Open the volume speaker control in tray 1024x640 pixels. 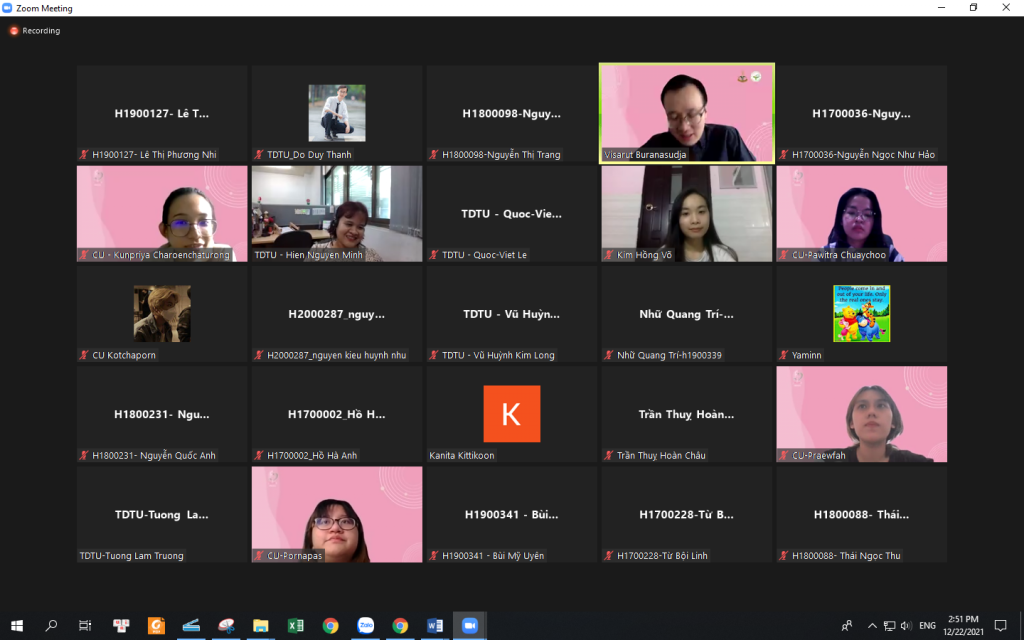coord(906,626)
